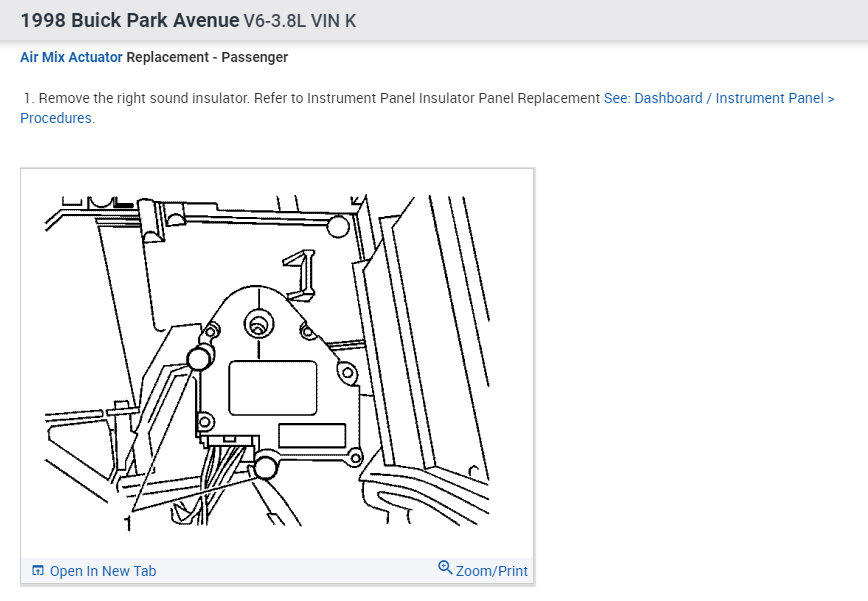The width and height of the screenshot is (868, 601).
Task: Click the Zoom/Print link text
Action: coord(491,571)
